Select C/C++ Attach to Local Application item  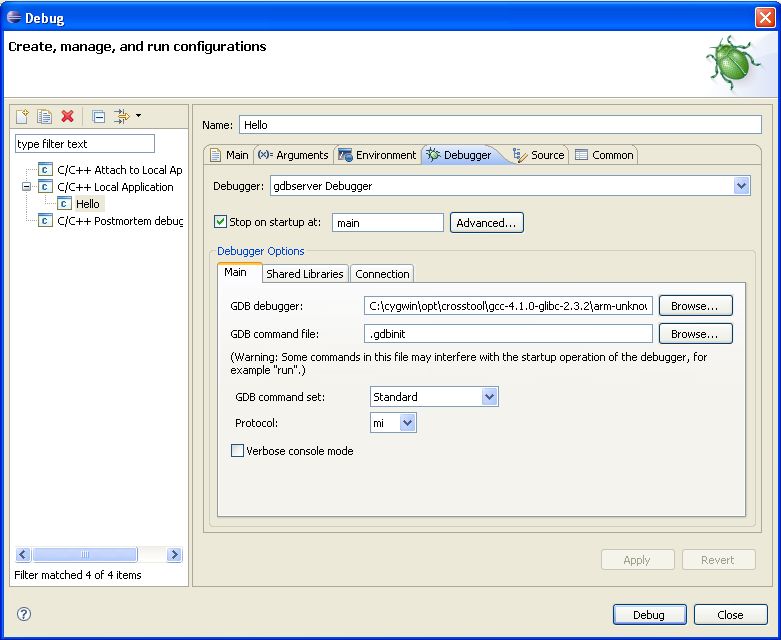(x=120, y=170)
